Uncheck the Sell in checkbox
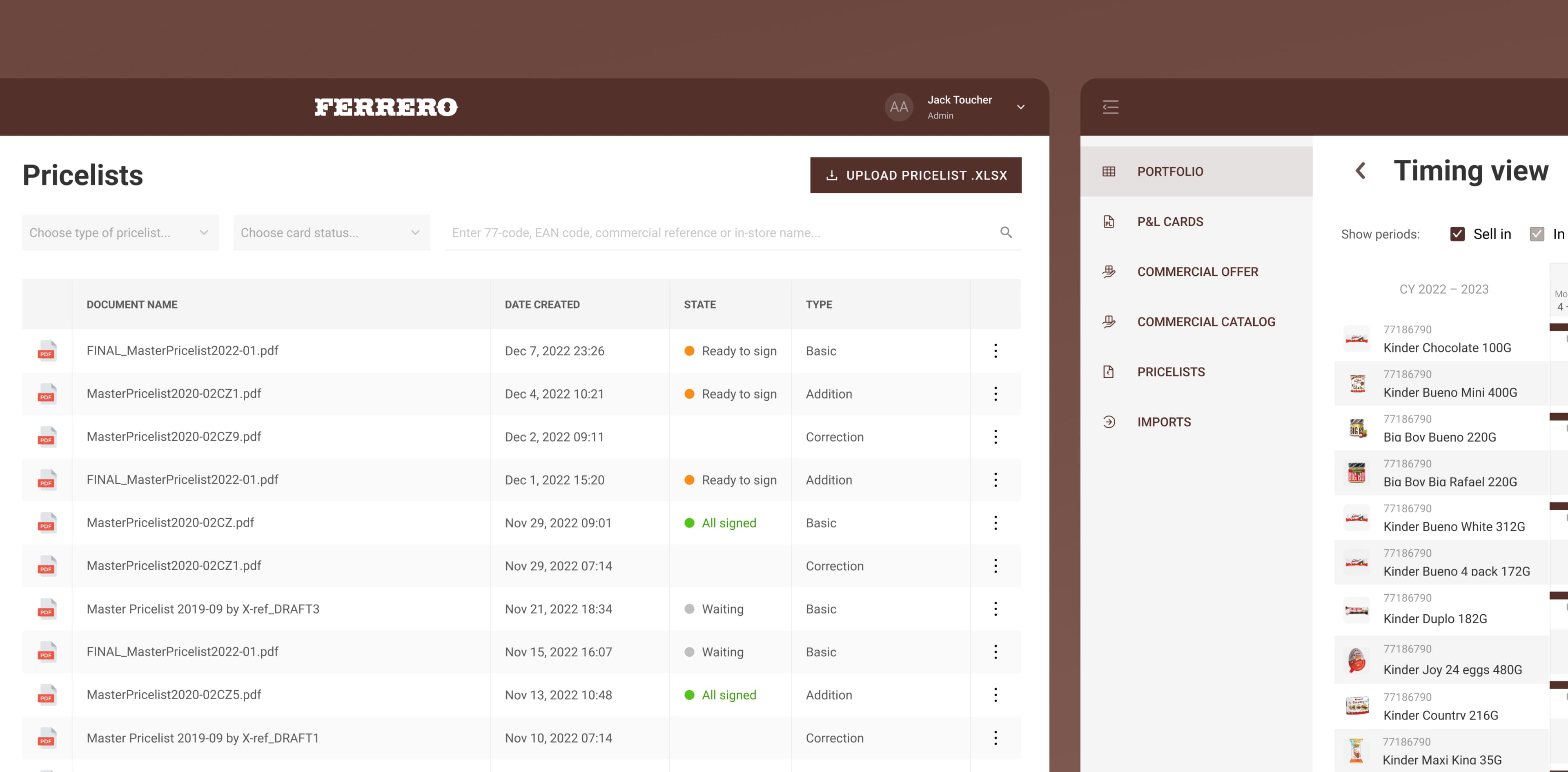Screen dimensions: 1568x772 click(x=1457, y=234)
